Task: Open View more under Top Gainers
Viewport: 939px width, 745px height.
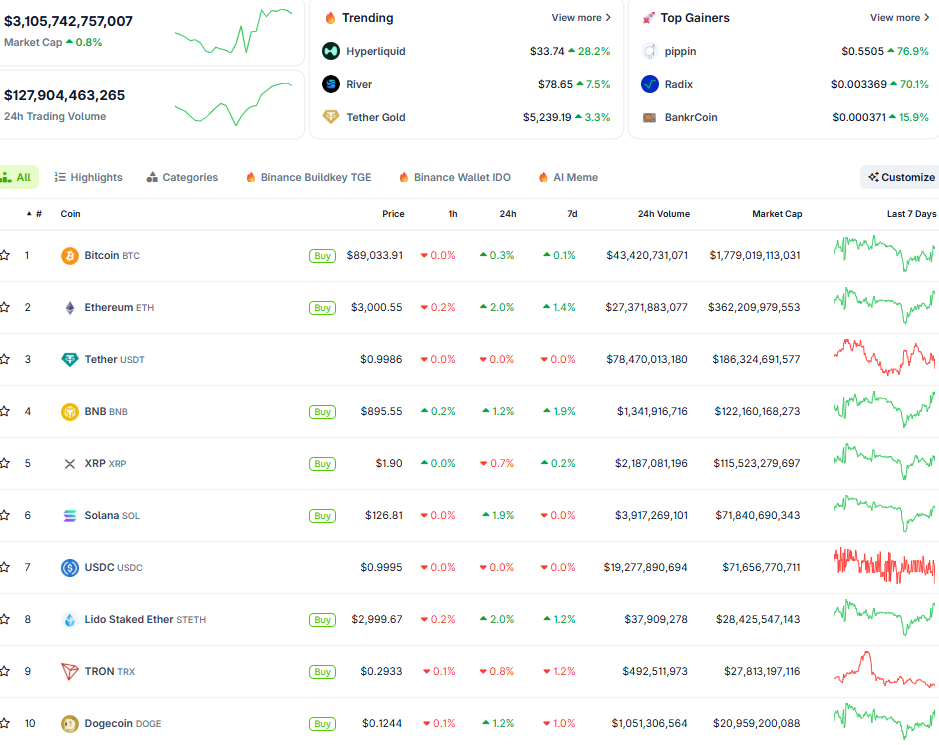Action: 897,17
